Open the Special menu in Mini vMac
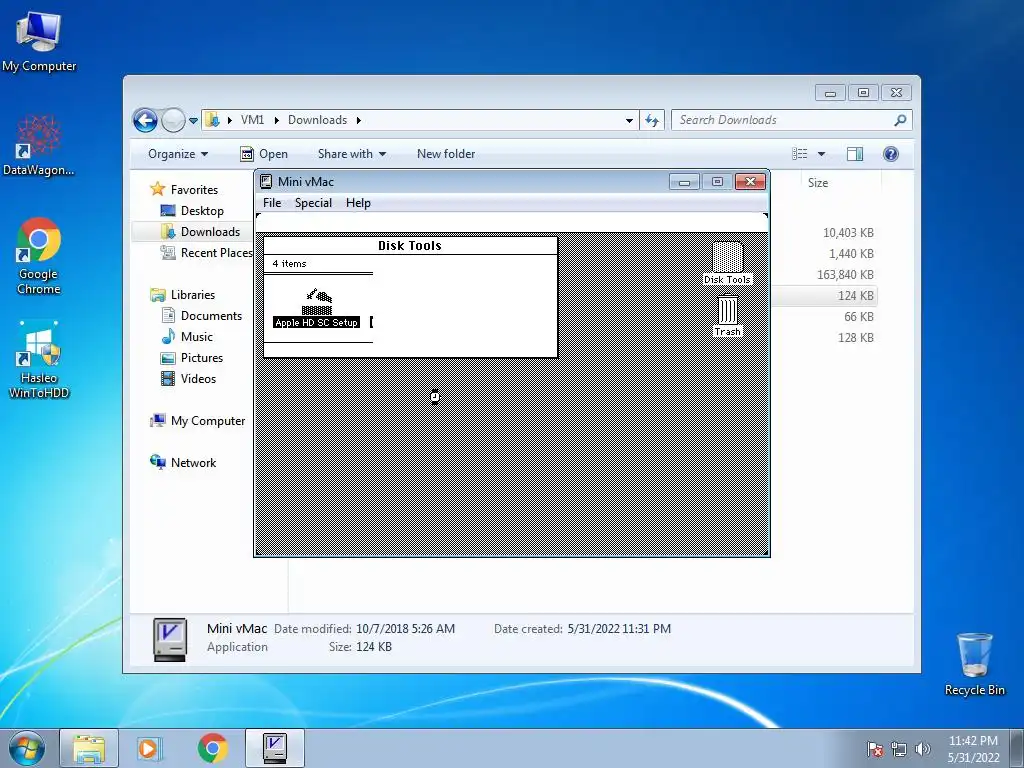Image resolution: width=1024 pixels, height=768 pixels. click(x=313, y=202)
